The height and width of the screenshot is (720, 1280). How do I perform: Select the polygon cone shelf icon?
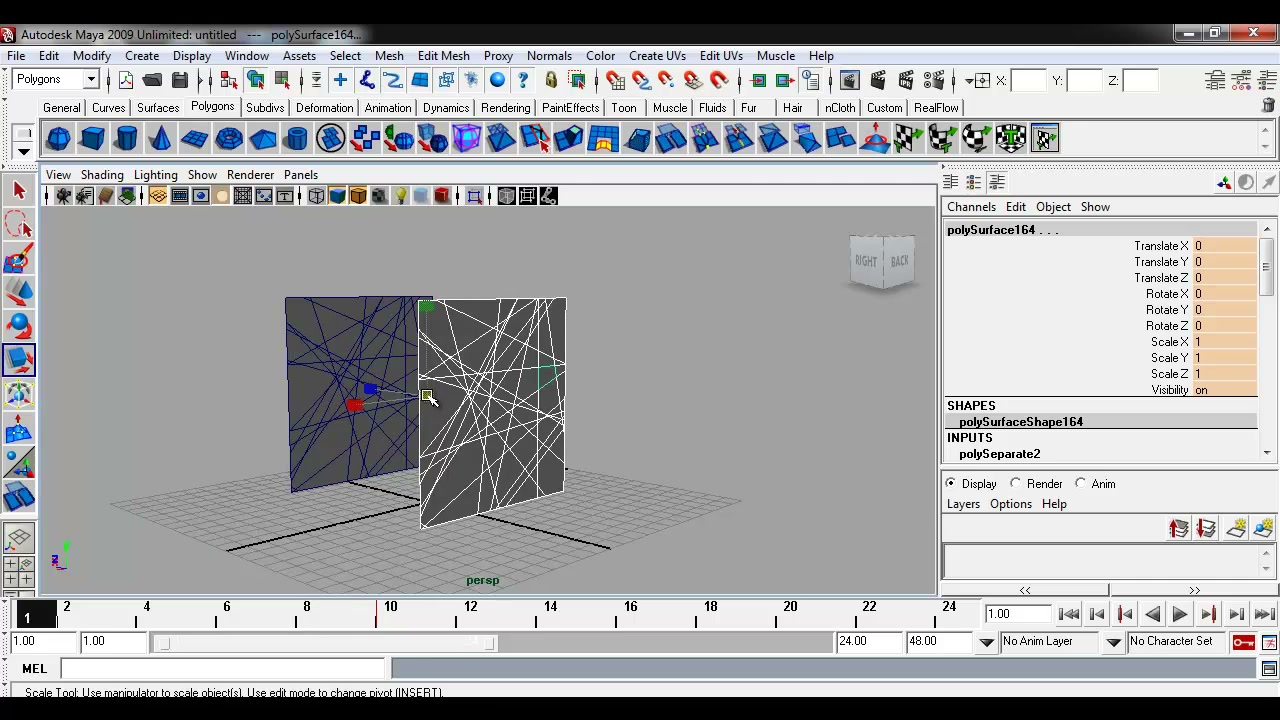tap(160, 138)
